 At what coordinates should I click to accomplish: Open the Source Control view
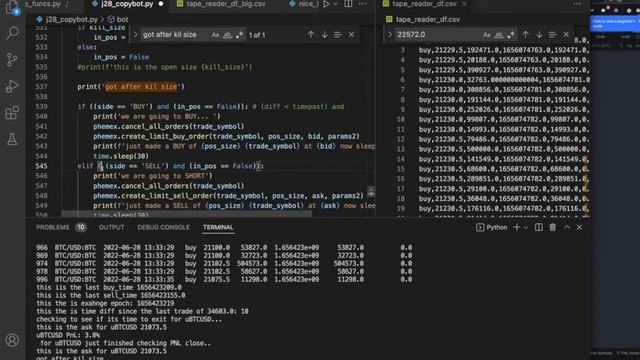[x=12, y=60]
